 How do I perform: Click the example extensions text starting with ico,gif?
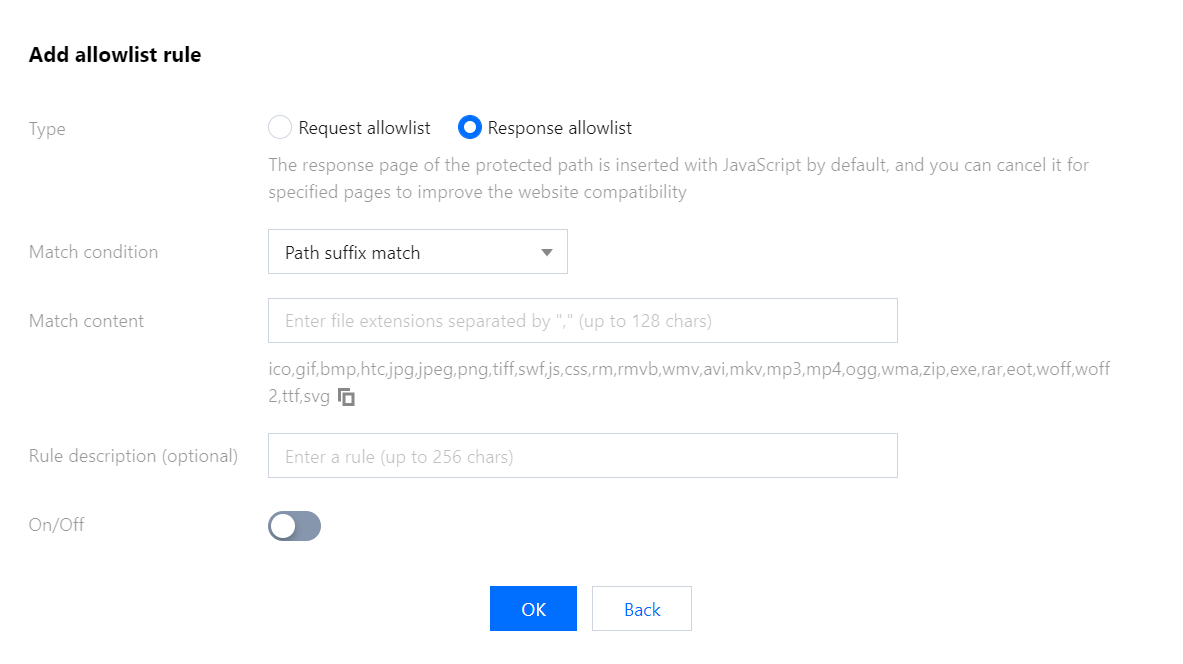point(689,370)
